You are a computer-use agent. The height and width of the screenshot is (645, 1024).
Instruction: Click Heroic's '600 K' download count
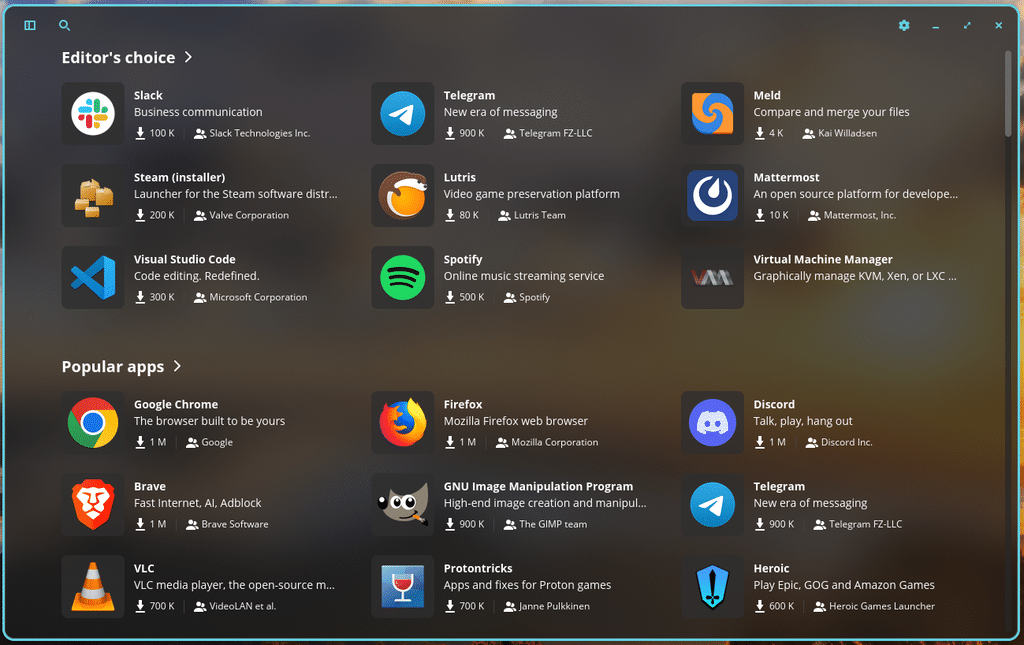pos(781,606)
